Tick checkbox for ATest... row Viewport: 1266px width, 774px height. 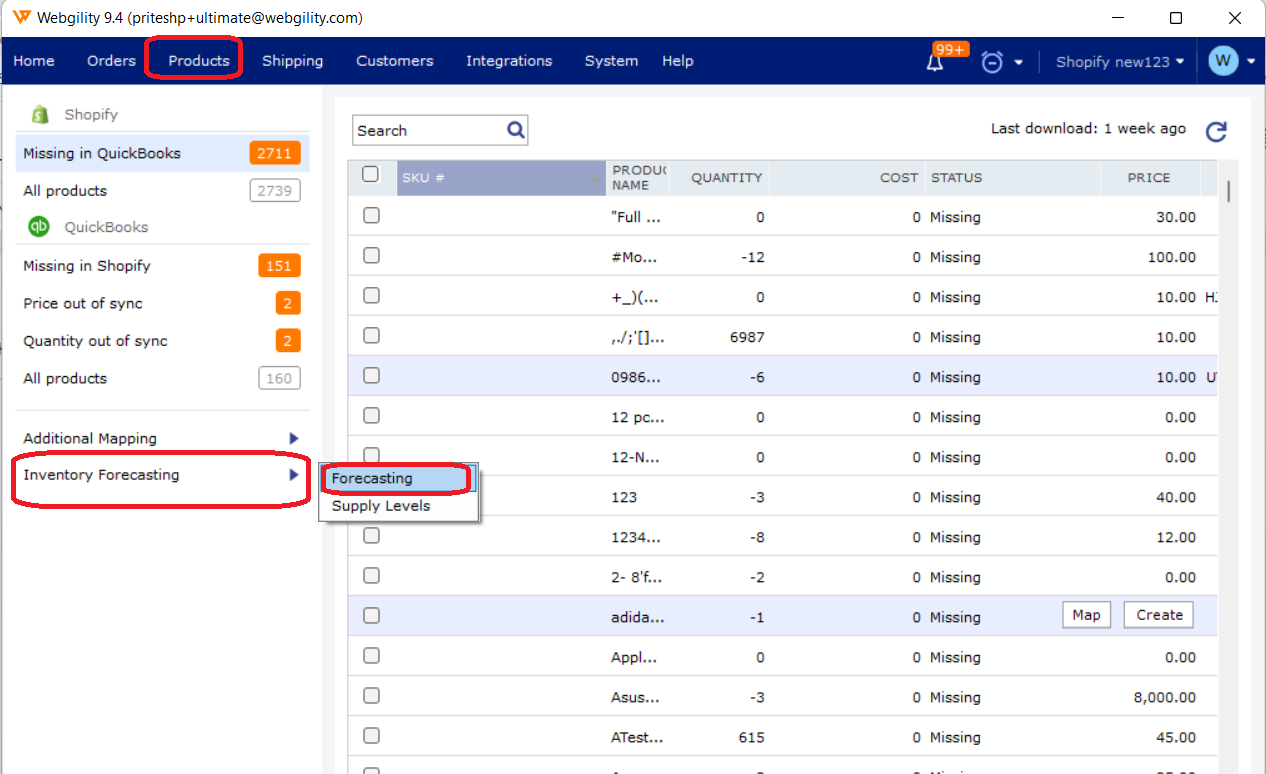[371, 736]
